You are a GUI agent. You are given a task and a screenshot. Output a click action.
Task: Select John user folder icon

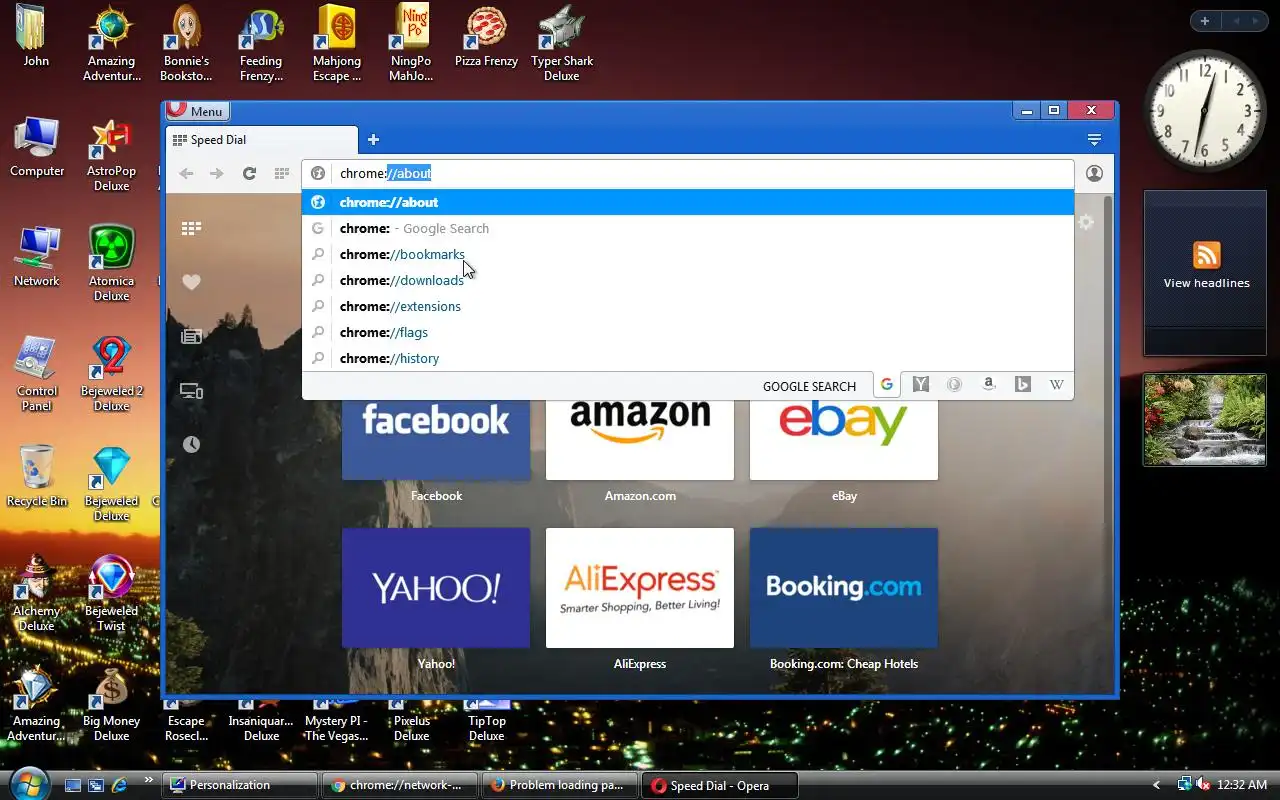point(36,37)
